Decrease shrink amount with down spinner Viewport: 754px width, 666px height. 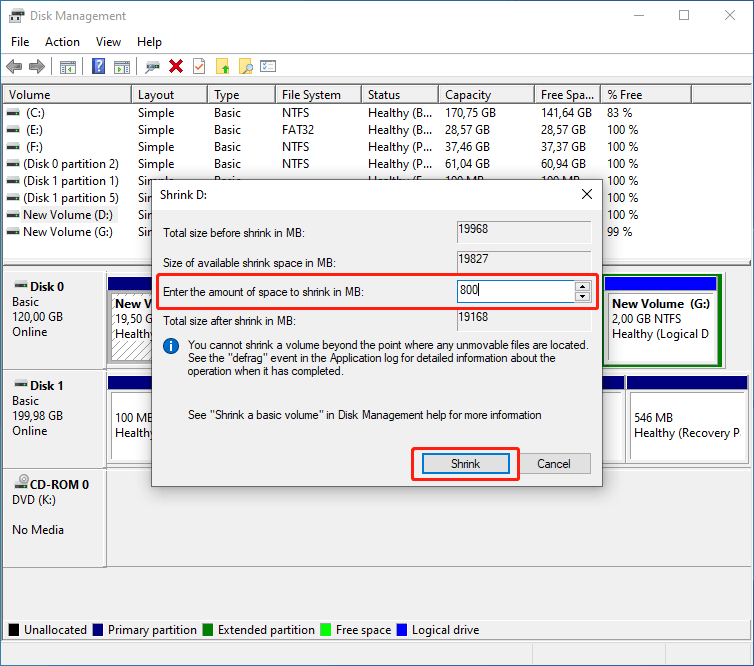click(x=582, y=296)
